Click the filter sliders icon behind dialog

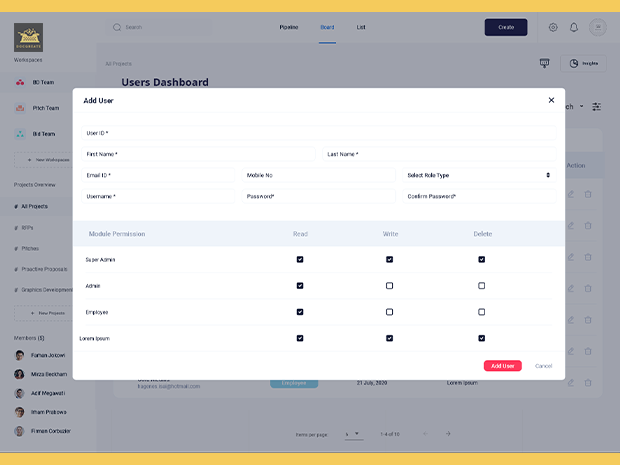[596, 106]
